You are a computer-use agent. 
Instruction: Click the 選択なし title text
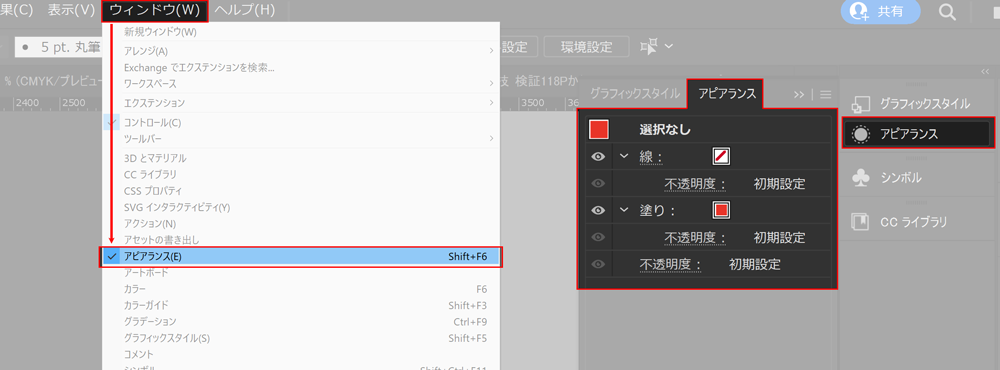point(666,130)
